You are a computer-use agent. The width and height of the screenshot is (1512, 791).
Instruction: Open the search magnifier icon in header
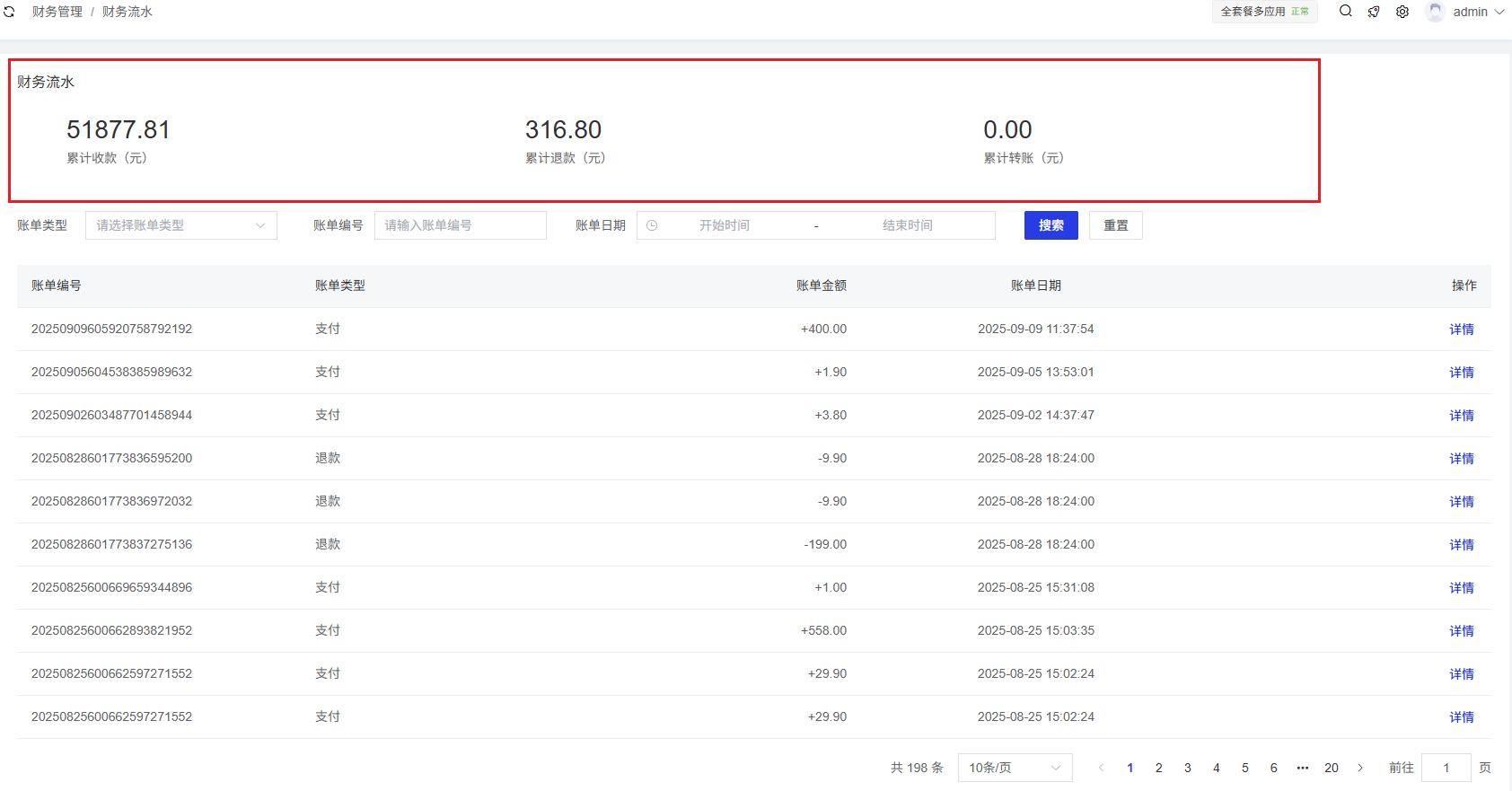pyautogui.click(x=1345, y=12)
